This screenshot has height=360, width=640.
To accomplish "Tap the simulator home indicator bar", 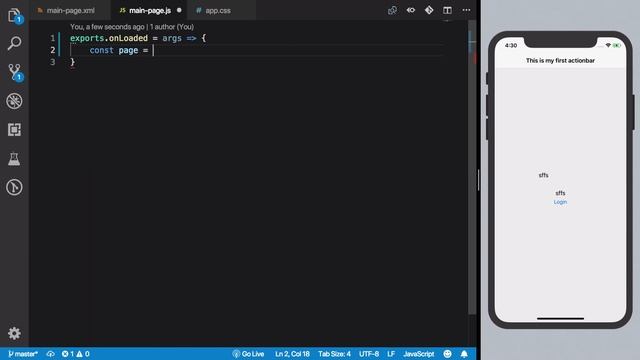I will (560, 318).
